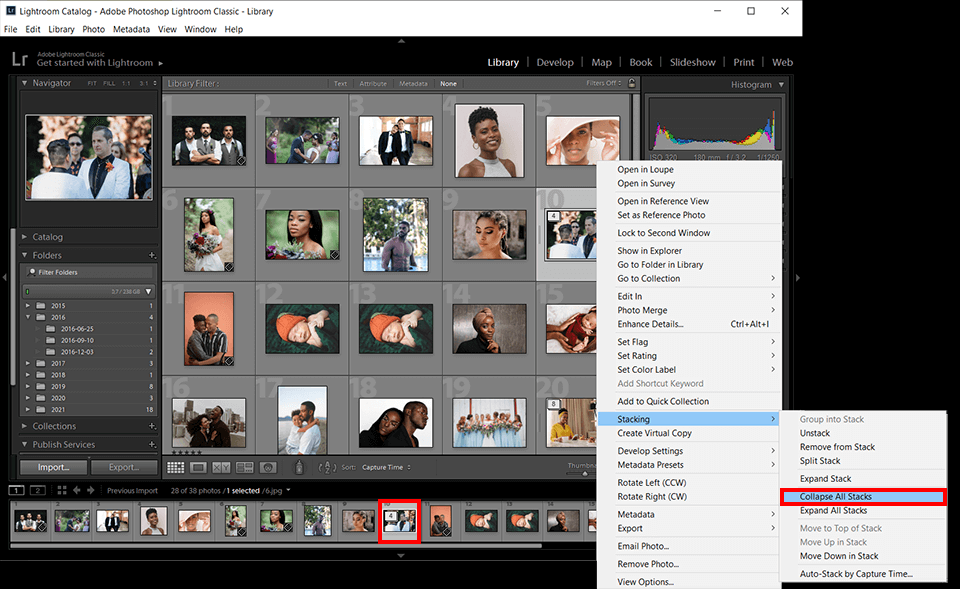Collapse the 2016 folder
This screenshot has height=589, width=960.
click(x=28, y=317)
